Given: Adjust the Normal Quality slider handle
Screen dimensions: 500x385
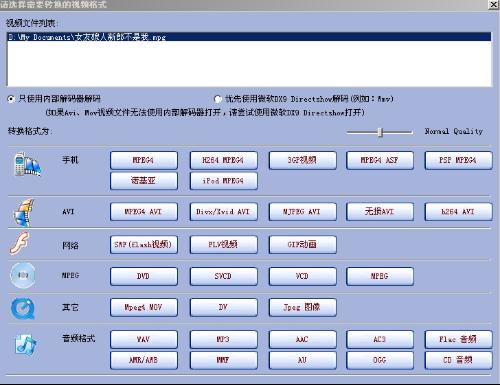Looking at the screenshot, I should coord(380,132).
